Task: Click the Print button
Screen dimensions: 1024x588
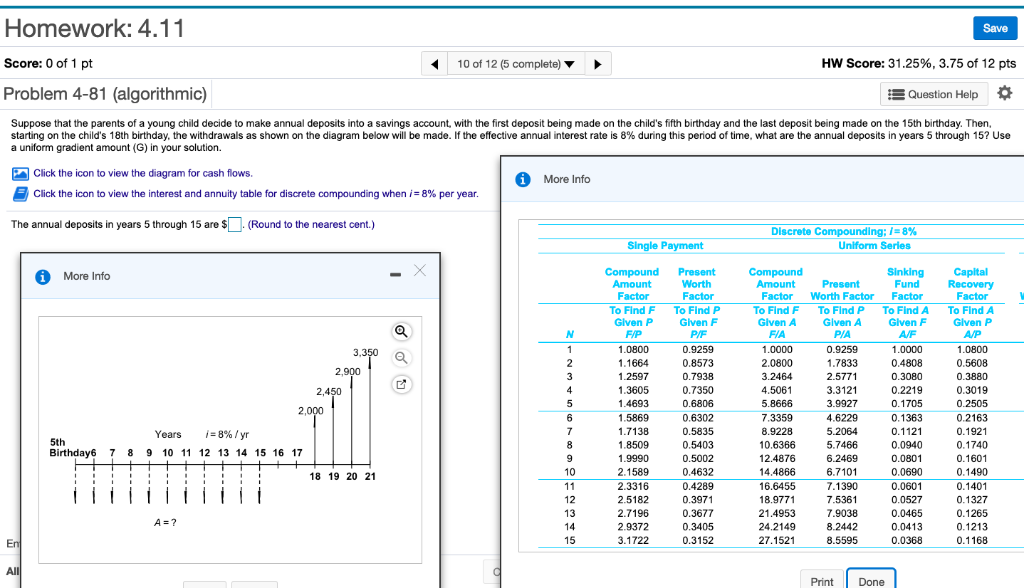Action: (821, 580)
